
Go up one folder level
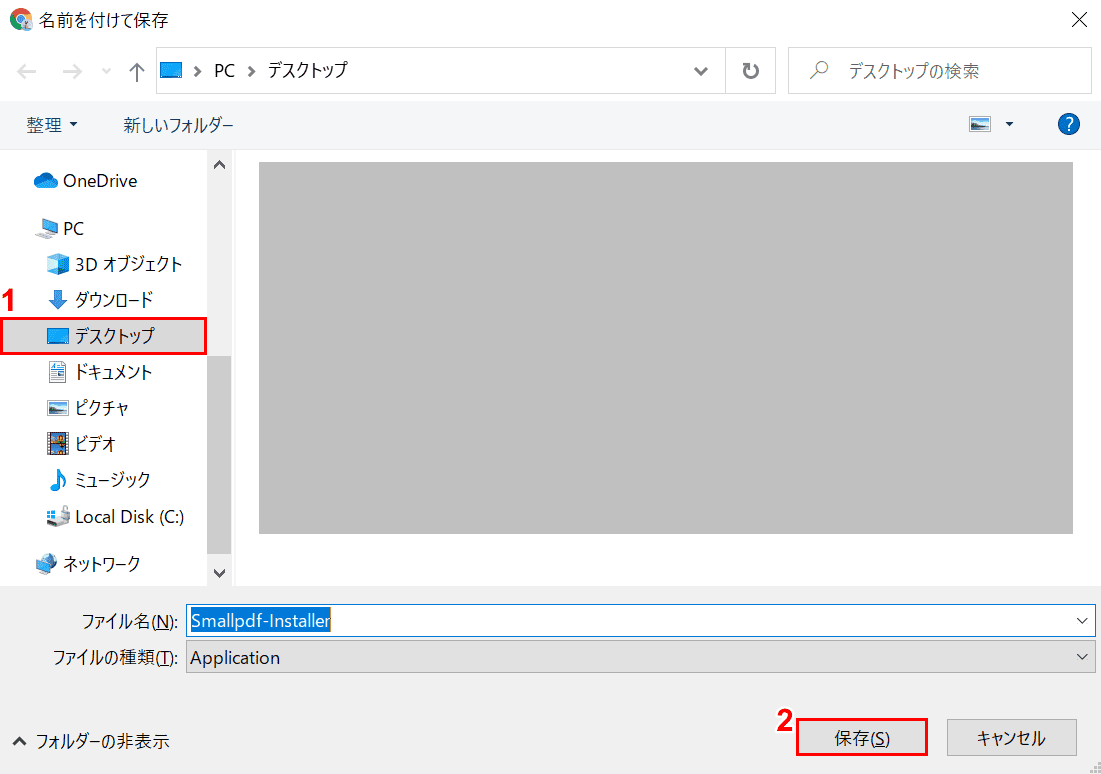[136, 71]
